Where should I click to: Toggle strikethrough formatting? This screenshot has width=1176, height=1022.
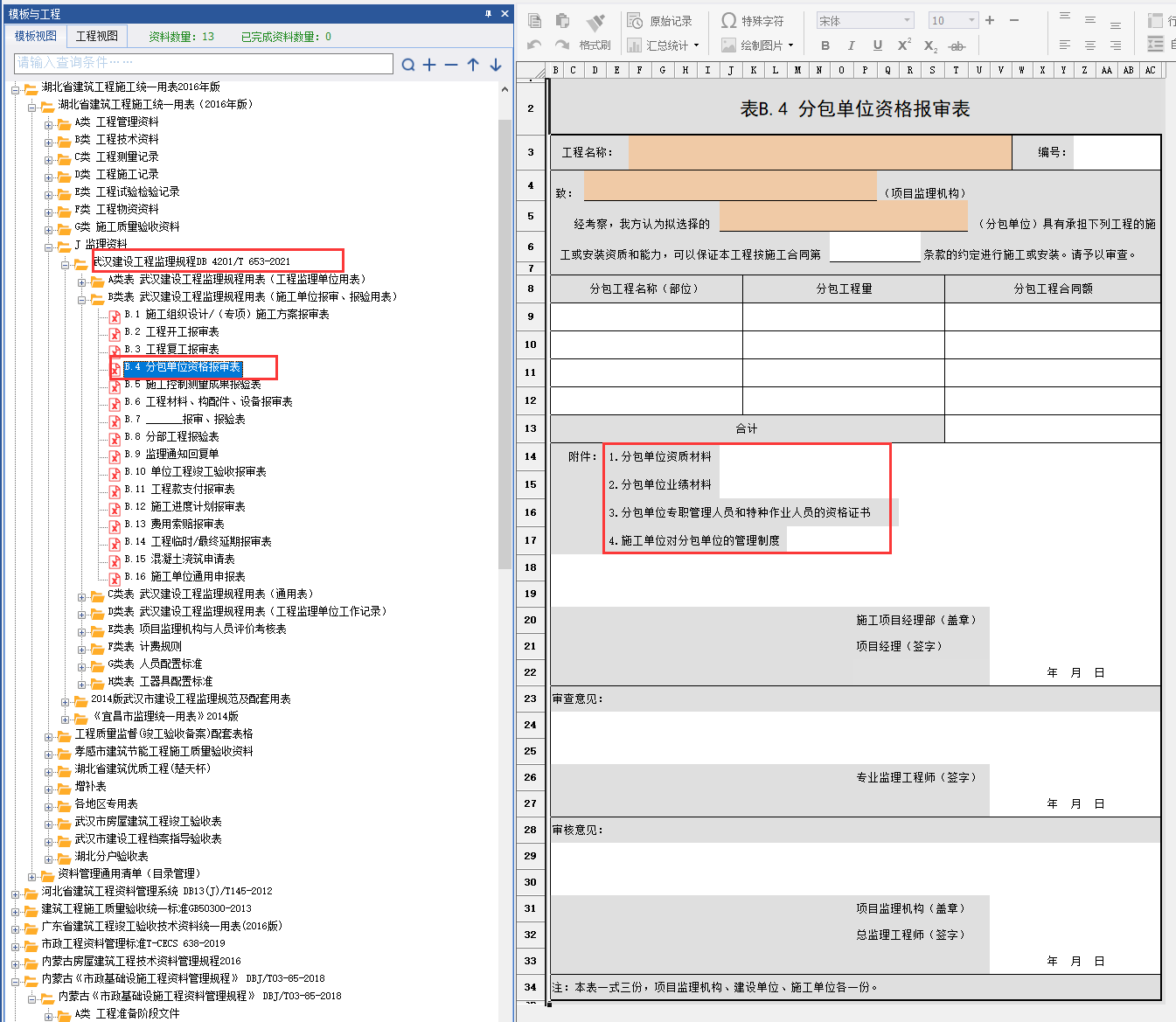click(x=957, y=46)
